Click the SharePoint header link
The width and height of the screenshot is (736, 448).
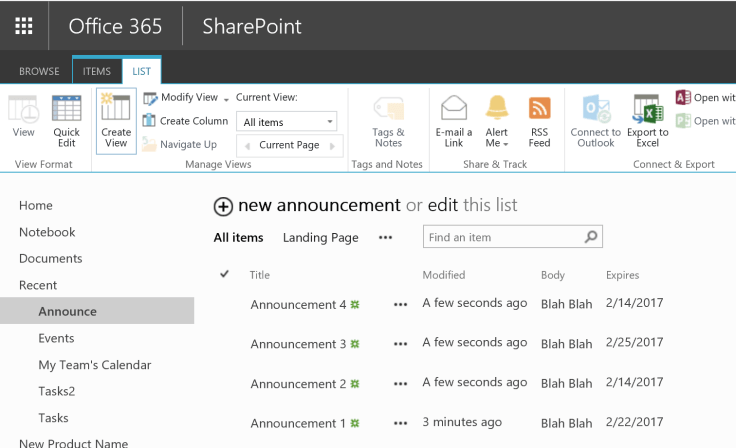coord(252,26)
